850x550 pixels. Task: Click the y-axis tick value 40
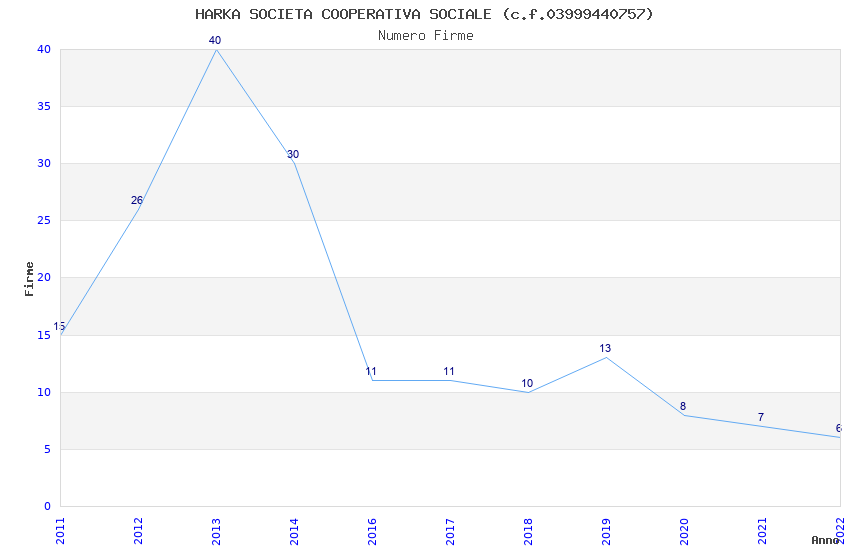tap(44, 49)
